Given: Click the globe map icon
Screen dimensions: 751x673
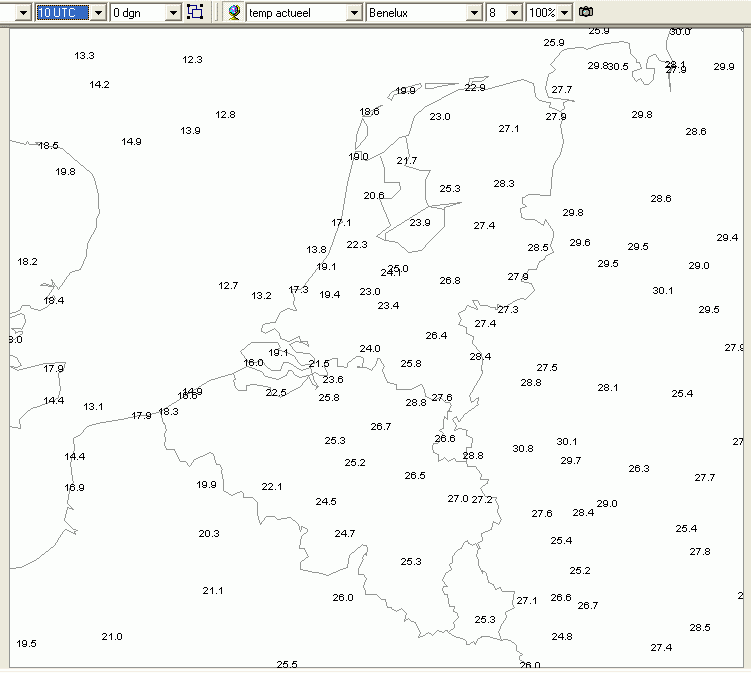Looking at the screenshot, I should 234,12.
